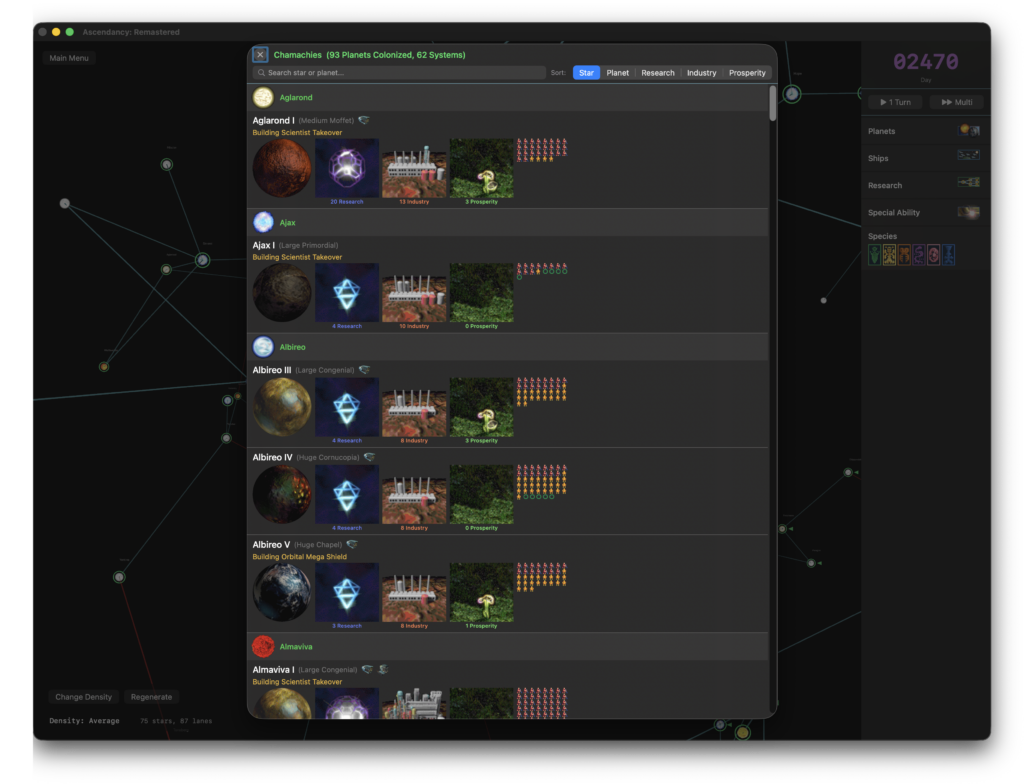Viewport: 1024px width, 784px height.
Task: Click Albireo III industry factory image
Action: pyautogui.click(x=414, y=407)
